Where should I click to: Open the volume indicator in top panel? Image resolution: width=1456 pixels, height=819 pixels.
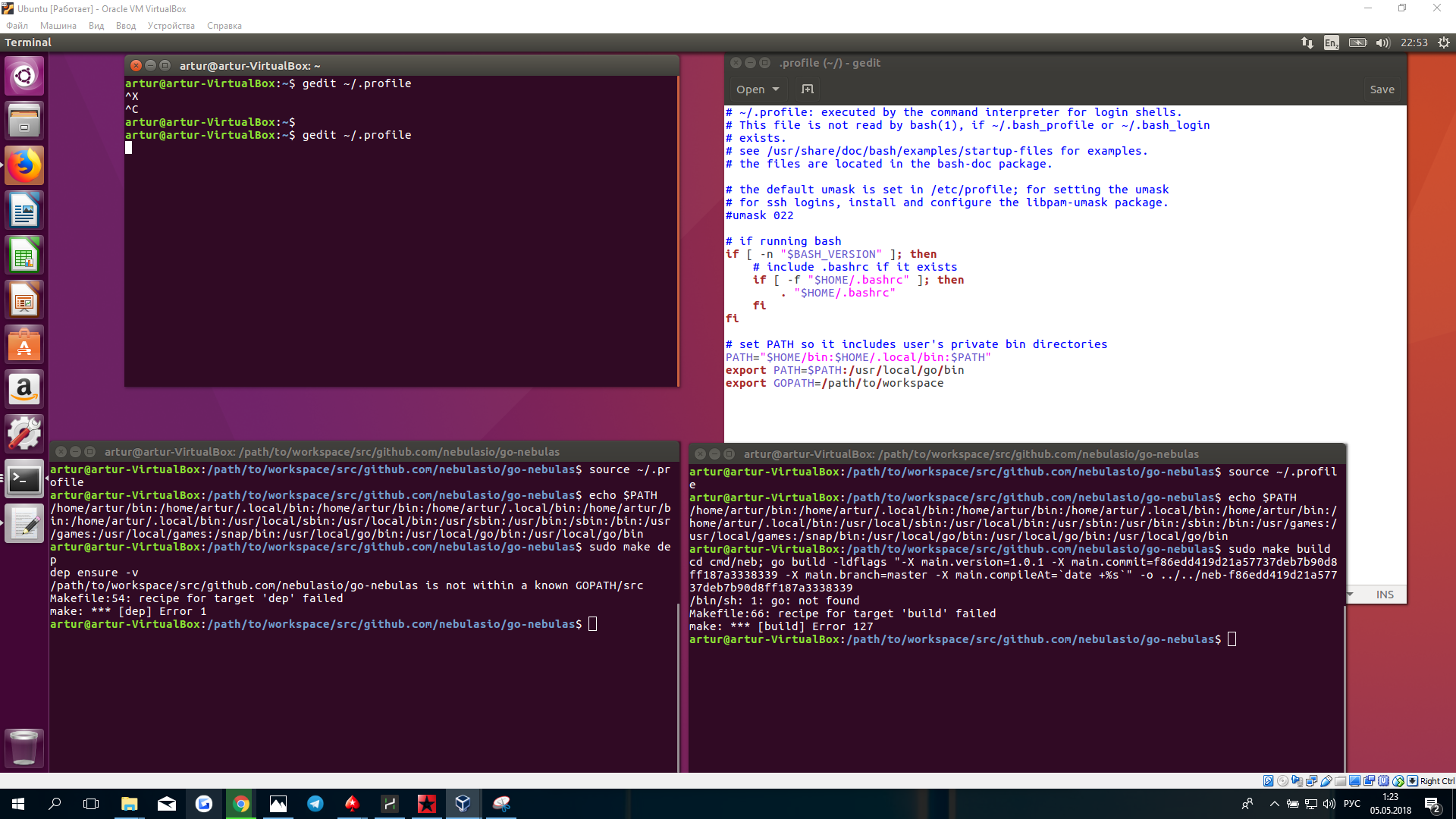point(1382,42)
